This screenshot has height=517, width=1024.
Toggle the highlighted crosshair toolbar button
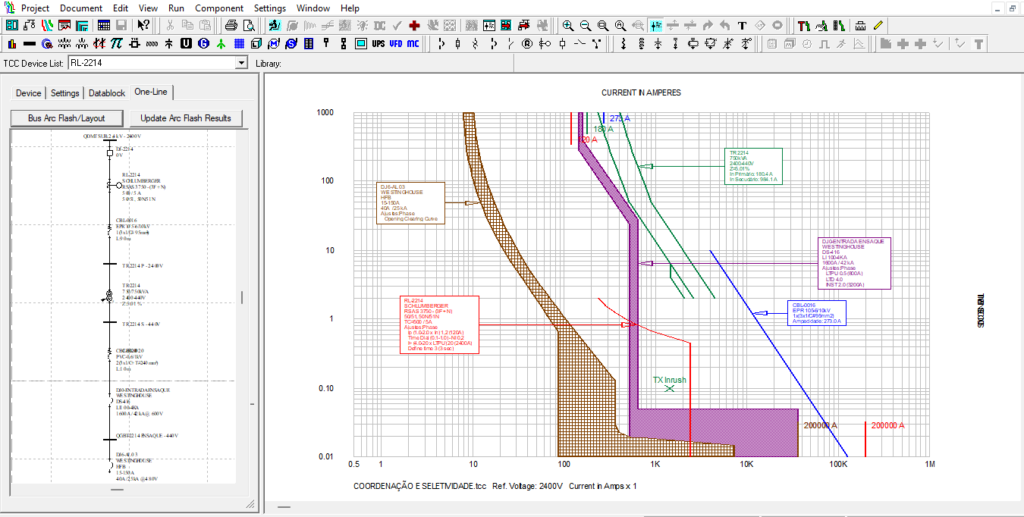655,25
